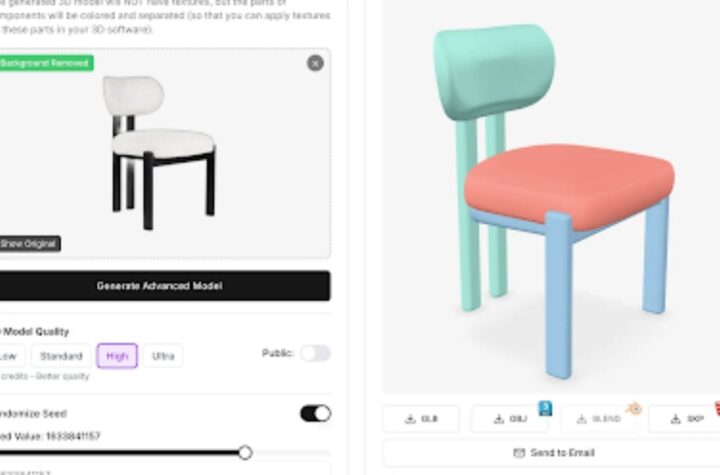Download the model as BLEND
This screenshot has height=475, width=720.
pyautogui.click(x=599, y=418)
